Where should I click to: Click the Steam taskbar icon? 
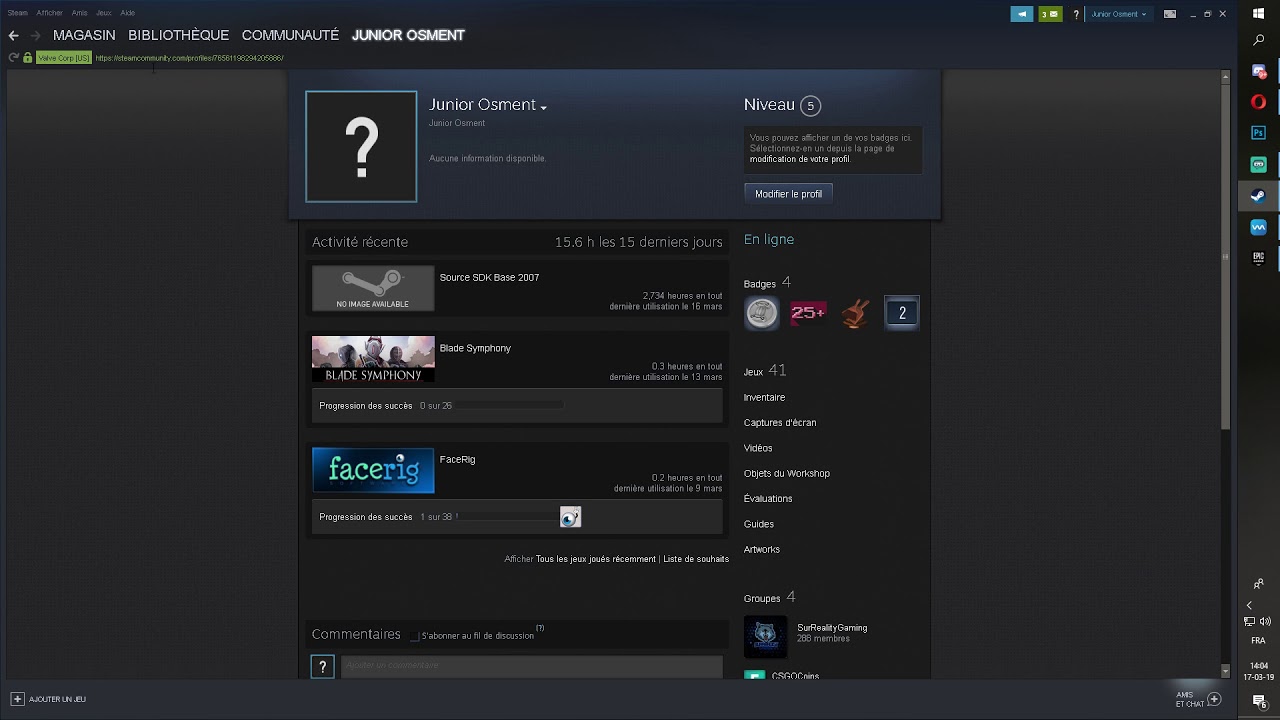1259,196
